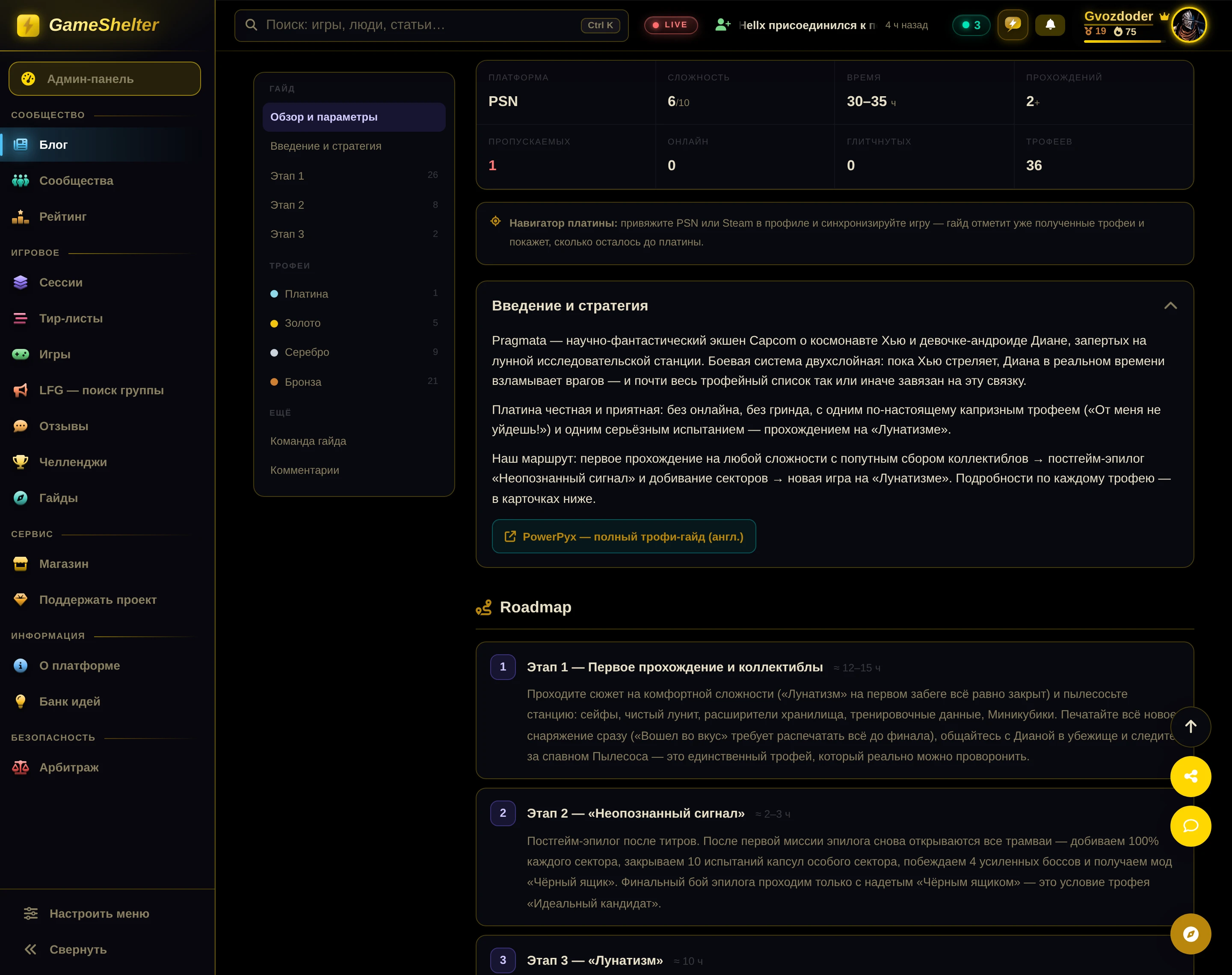Click the Банк идей lightbulb icon
Image resolution: width=1232 pixels, height=975 pixels.
(21, 701)
